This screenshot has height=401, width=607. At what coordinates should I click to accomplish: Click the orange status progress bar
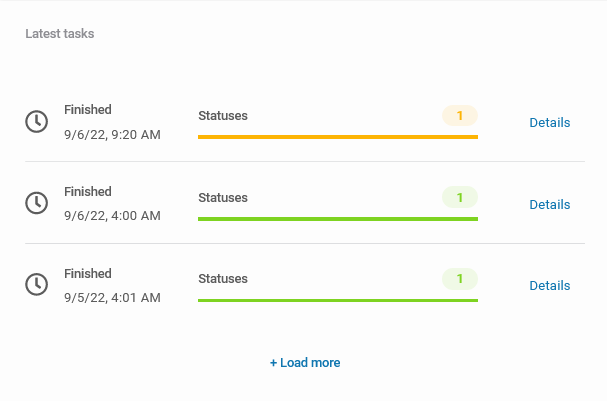[337, 137]
